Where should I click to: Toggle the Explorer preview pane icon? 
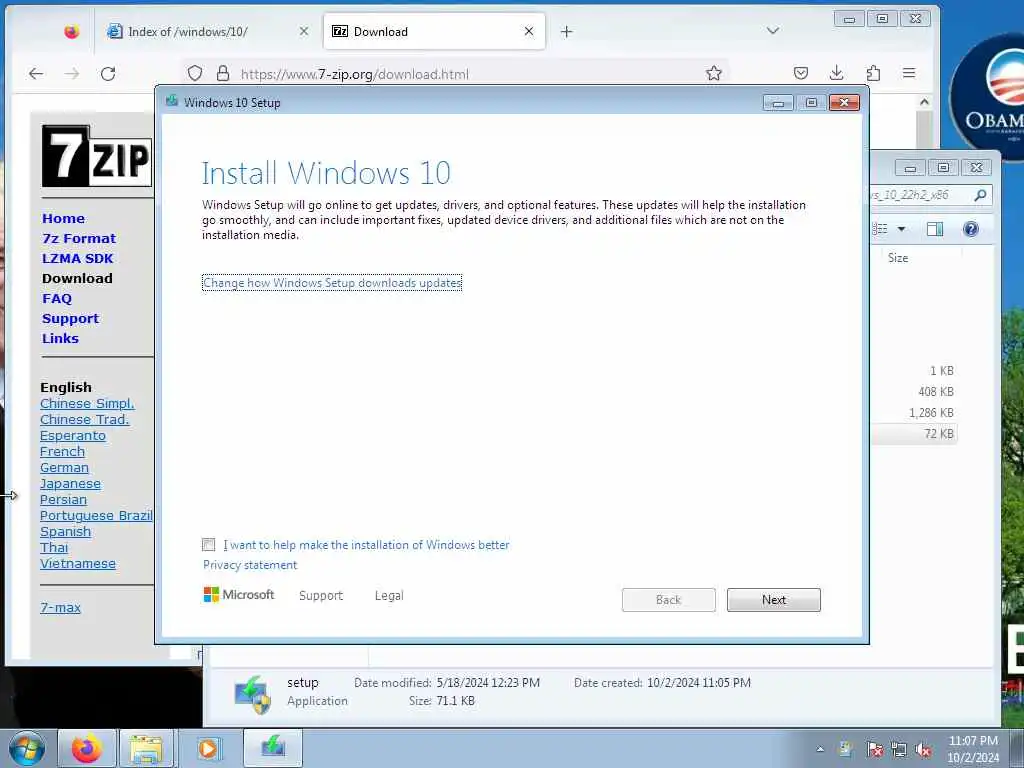click(935, 229)
